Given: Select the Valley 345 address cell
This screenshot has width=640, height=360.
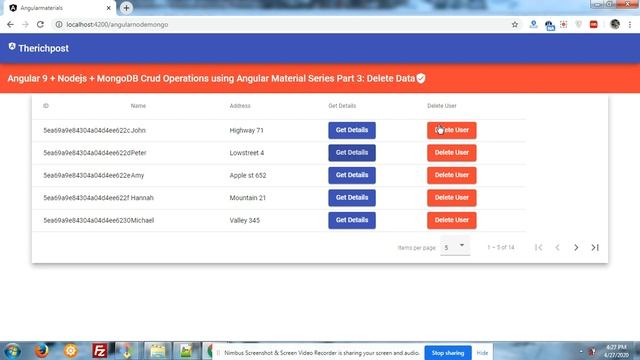Looking at the screenshot, I should coord(244,220).
